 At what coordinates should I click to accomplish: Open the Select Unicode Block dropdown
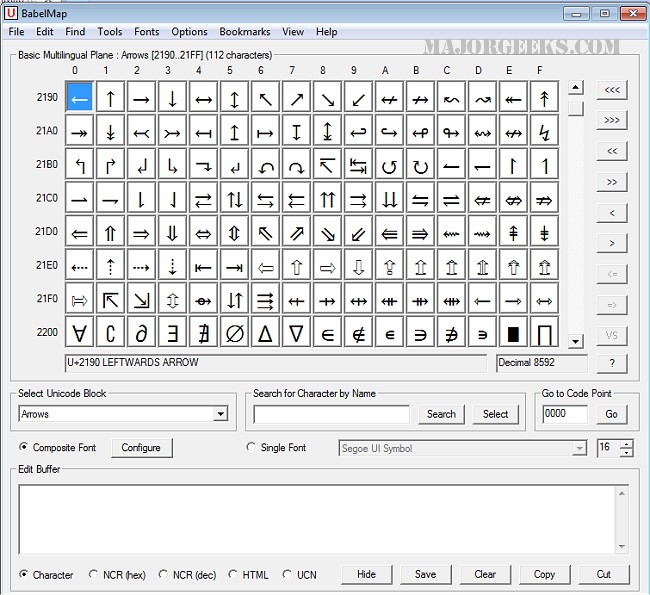click(220, 414)
